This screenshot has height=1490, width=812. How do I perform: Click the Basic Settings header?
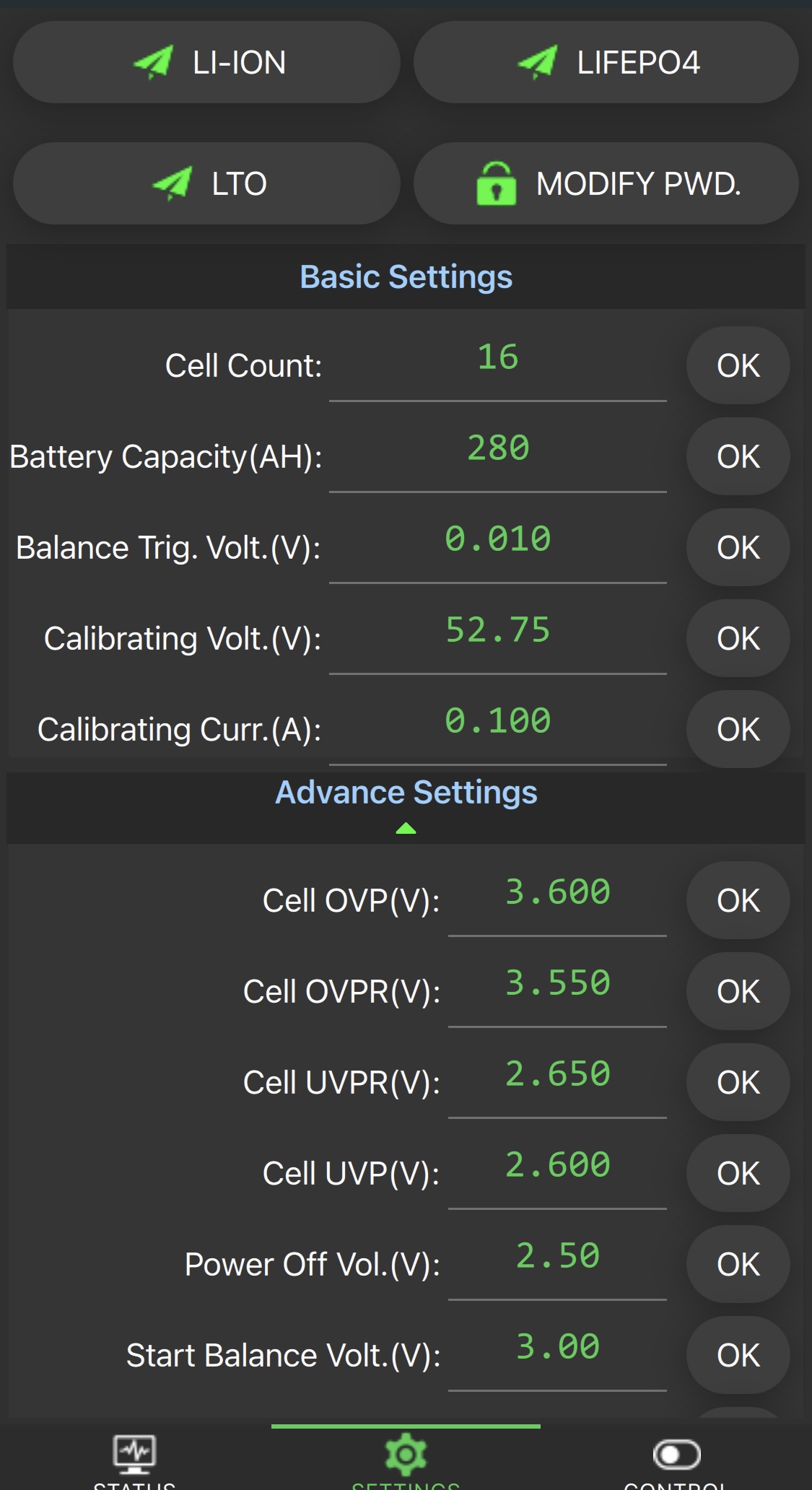click(x=406, y=277)
